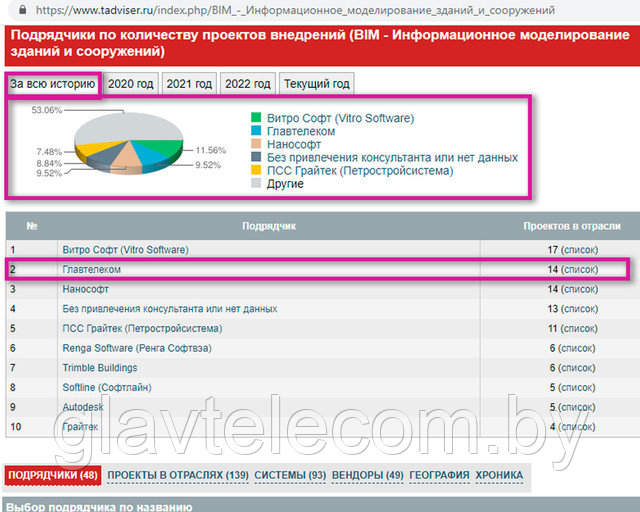Select the 'За всю историю' tab
Screen dimensions: 640x512
pos(53,84)
